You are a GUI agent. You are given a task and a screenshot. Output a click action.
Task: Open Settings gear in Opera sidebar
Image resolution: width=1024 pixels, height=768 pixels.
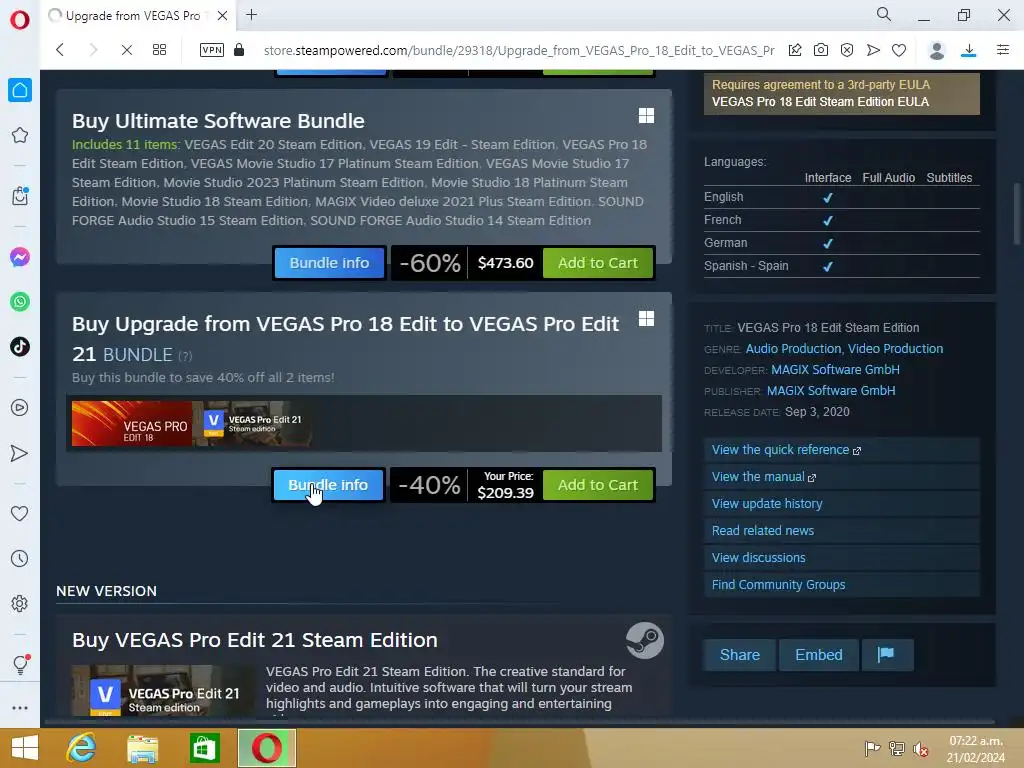(x=20, y=603)
